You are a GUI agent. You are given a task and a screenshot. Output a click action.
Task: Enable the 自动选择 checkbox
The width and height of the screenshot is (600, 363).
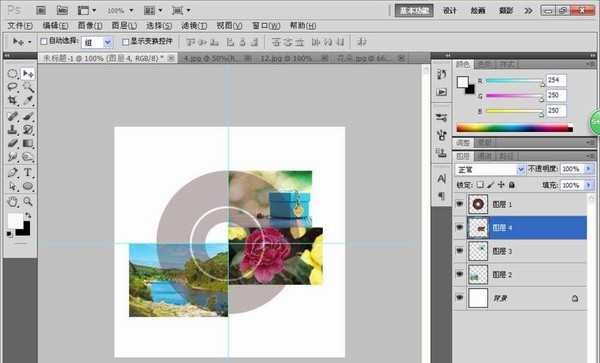click(44, 41)
